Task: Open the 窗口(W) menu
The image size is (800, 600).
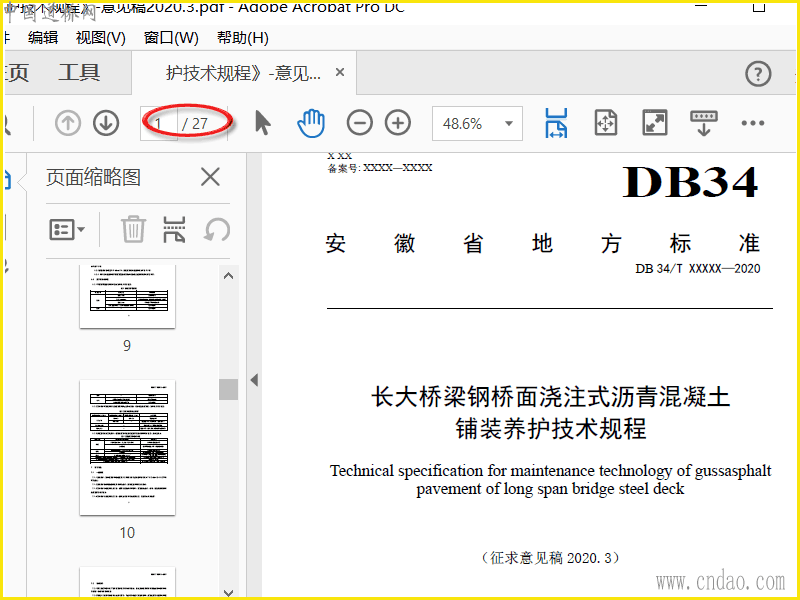Action: (171, 37)
